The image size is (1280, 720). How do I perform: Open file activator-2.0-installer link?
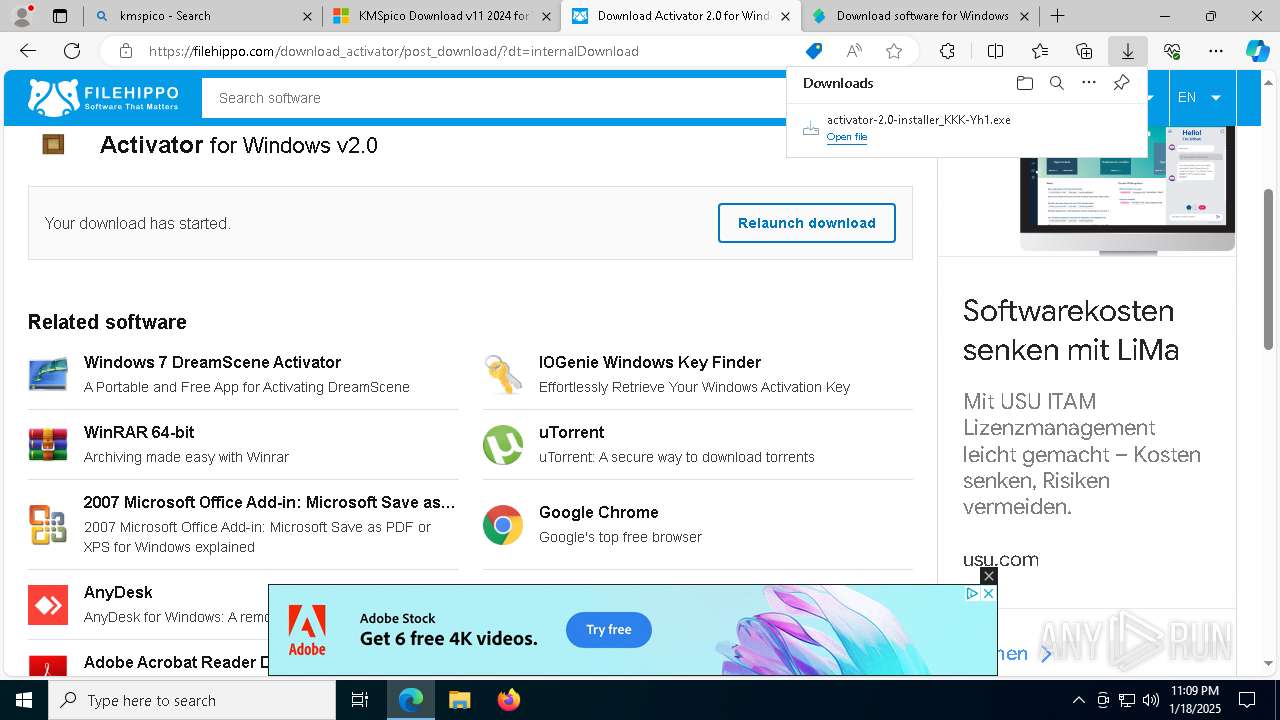point(847,137)
